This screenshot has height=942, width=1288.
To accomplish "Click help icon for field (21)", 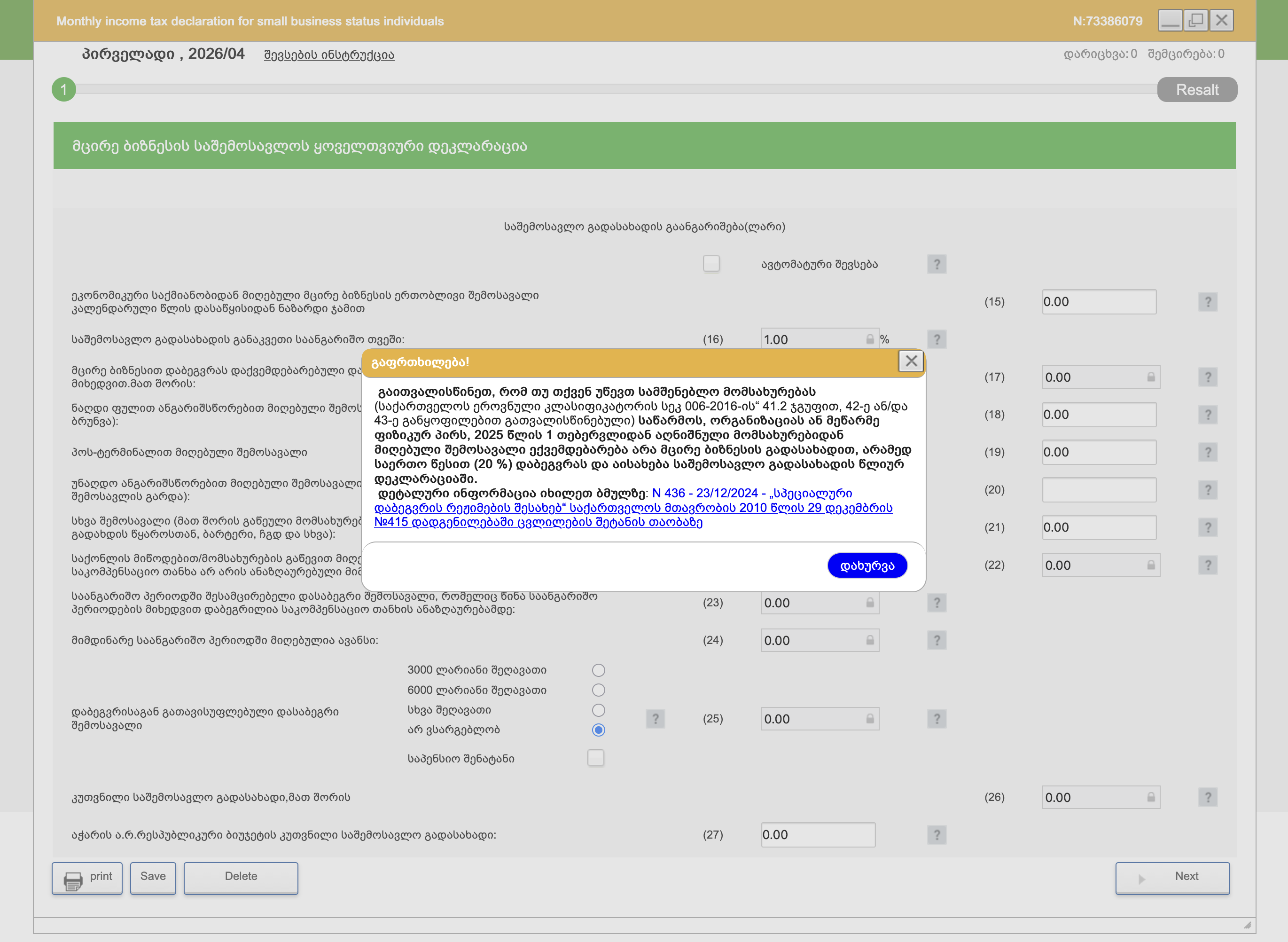I will (1208, 527).
